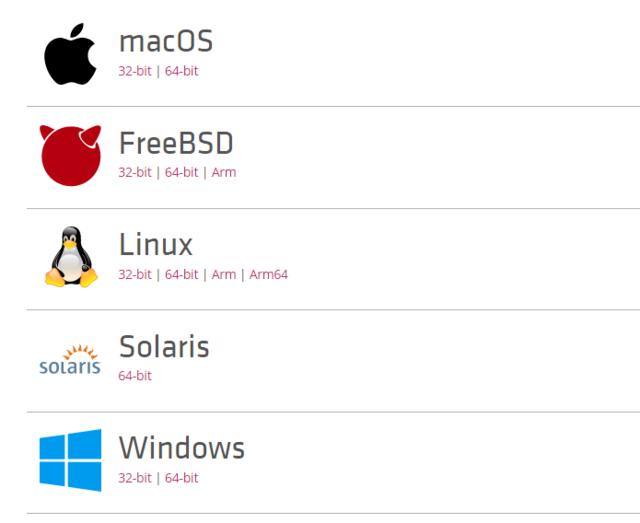Select FreeBSD 64-bit download
The width and height of the screenshot is (640, 523).
coord(181,172)
